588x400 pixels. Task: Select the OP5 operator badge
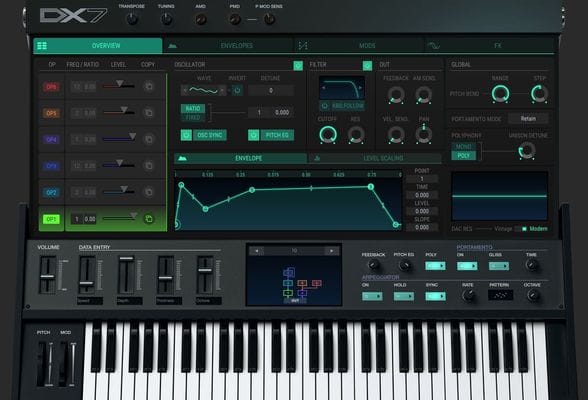tap(51, 113)
